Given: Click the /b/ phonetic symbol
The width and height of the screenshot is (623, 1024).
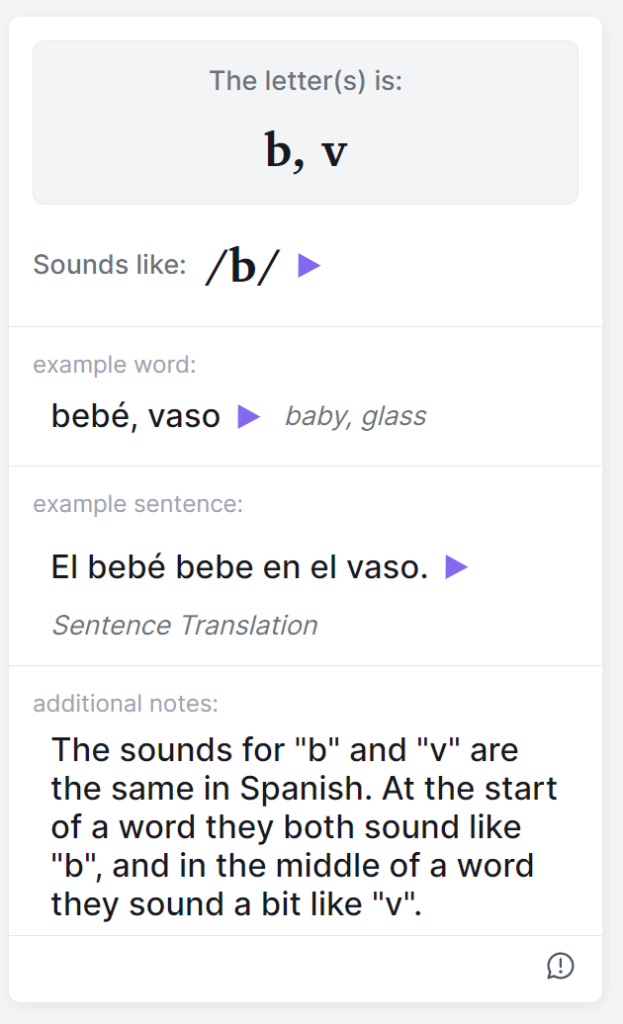Looking at the screenshot, I should coord(242,267).
